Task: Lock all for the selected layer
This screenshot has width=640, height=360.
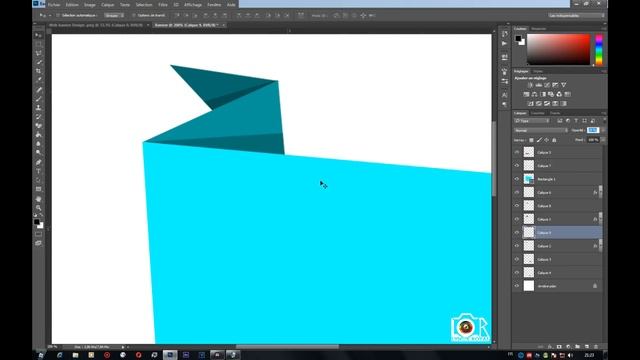Action: (x=554, y=140)
